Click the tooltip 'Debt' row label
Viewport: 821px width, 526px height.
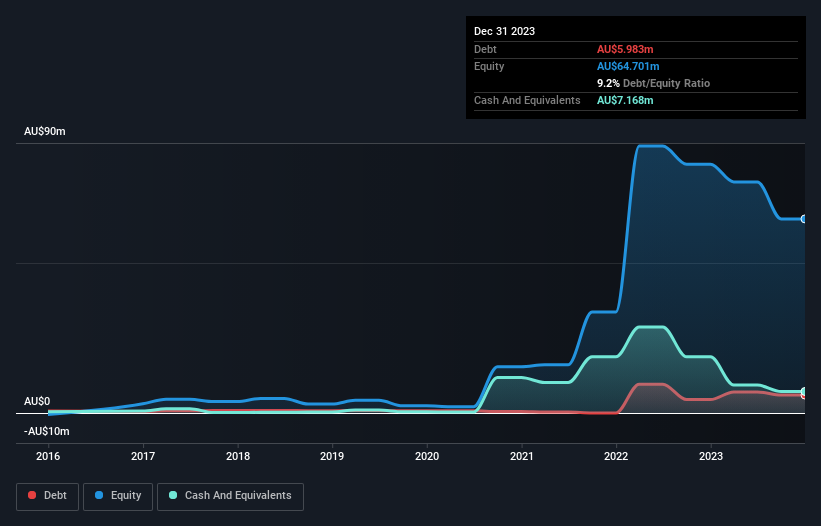[x=485, y=49]
